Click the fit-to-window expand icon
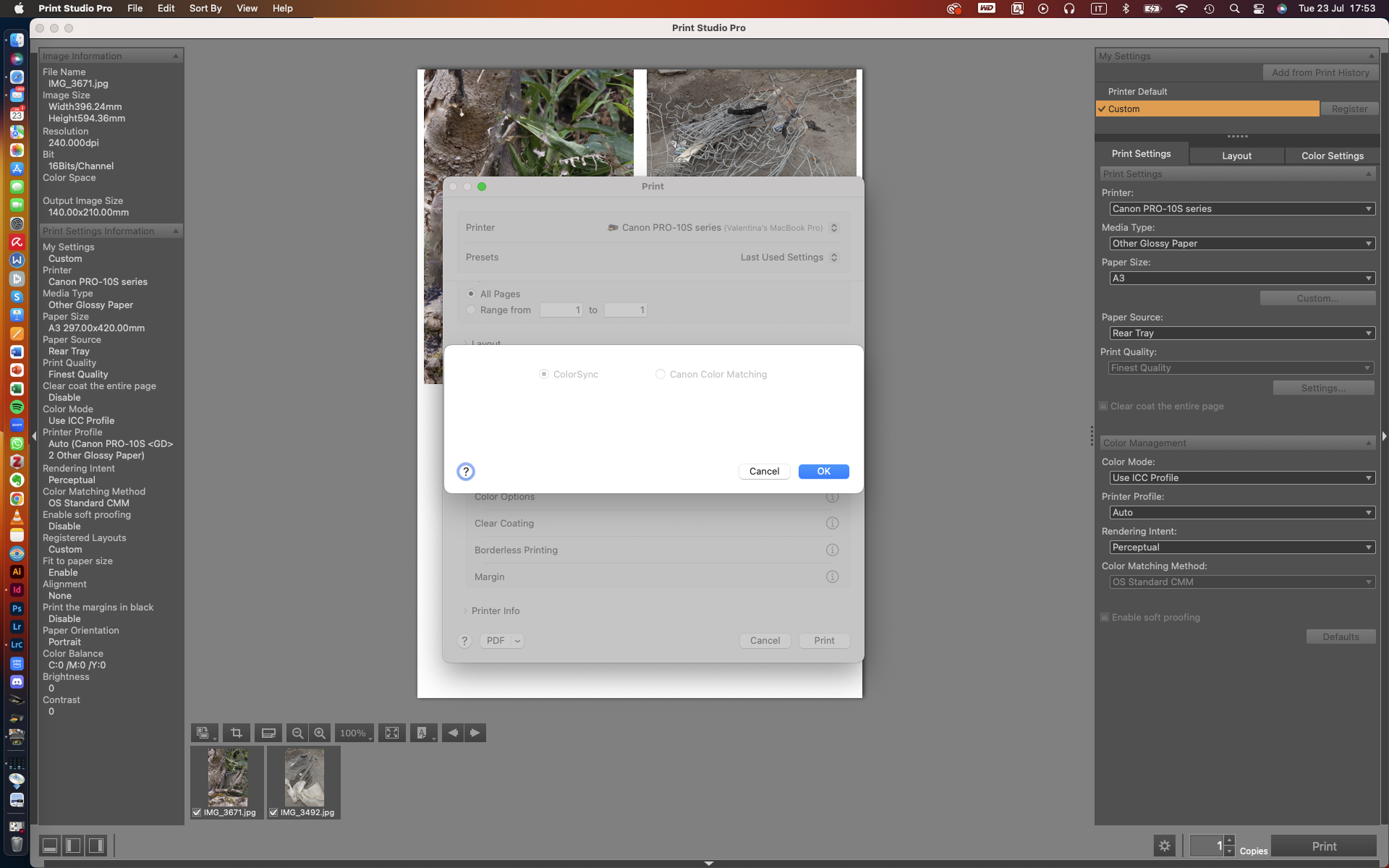Image resolution: width=1389 pixels, height=868 pixels. tap(392, 733)
